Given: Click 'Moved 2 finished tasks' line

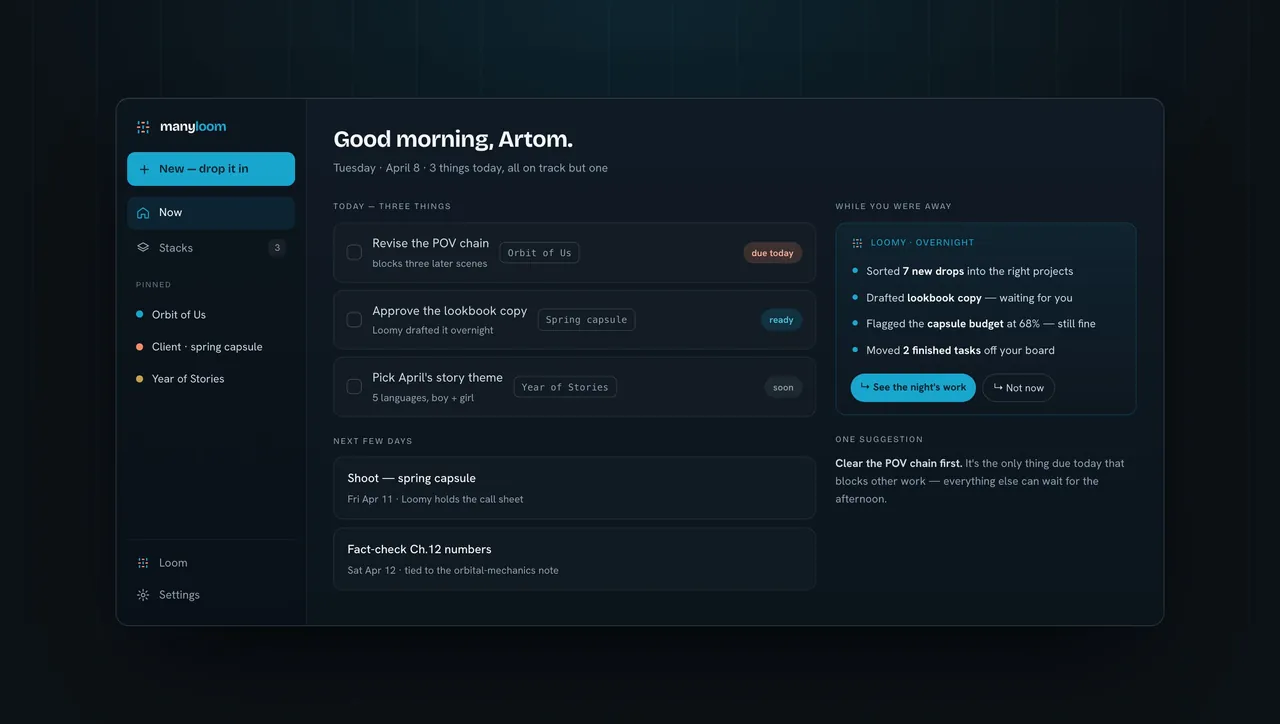Looking at the screenshot, I should tap(960, 350).
